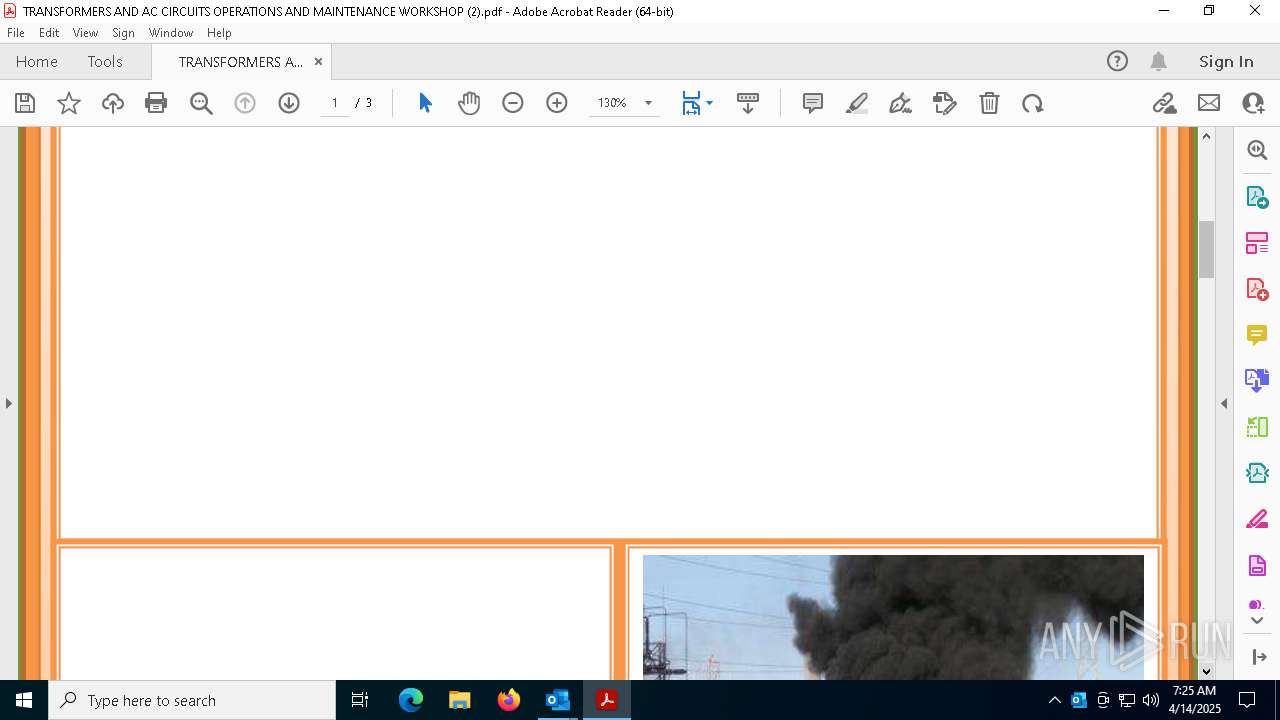Select the Highlight text pen

point(857,103)
